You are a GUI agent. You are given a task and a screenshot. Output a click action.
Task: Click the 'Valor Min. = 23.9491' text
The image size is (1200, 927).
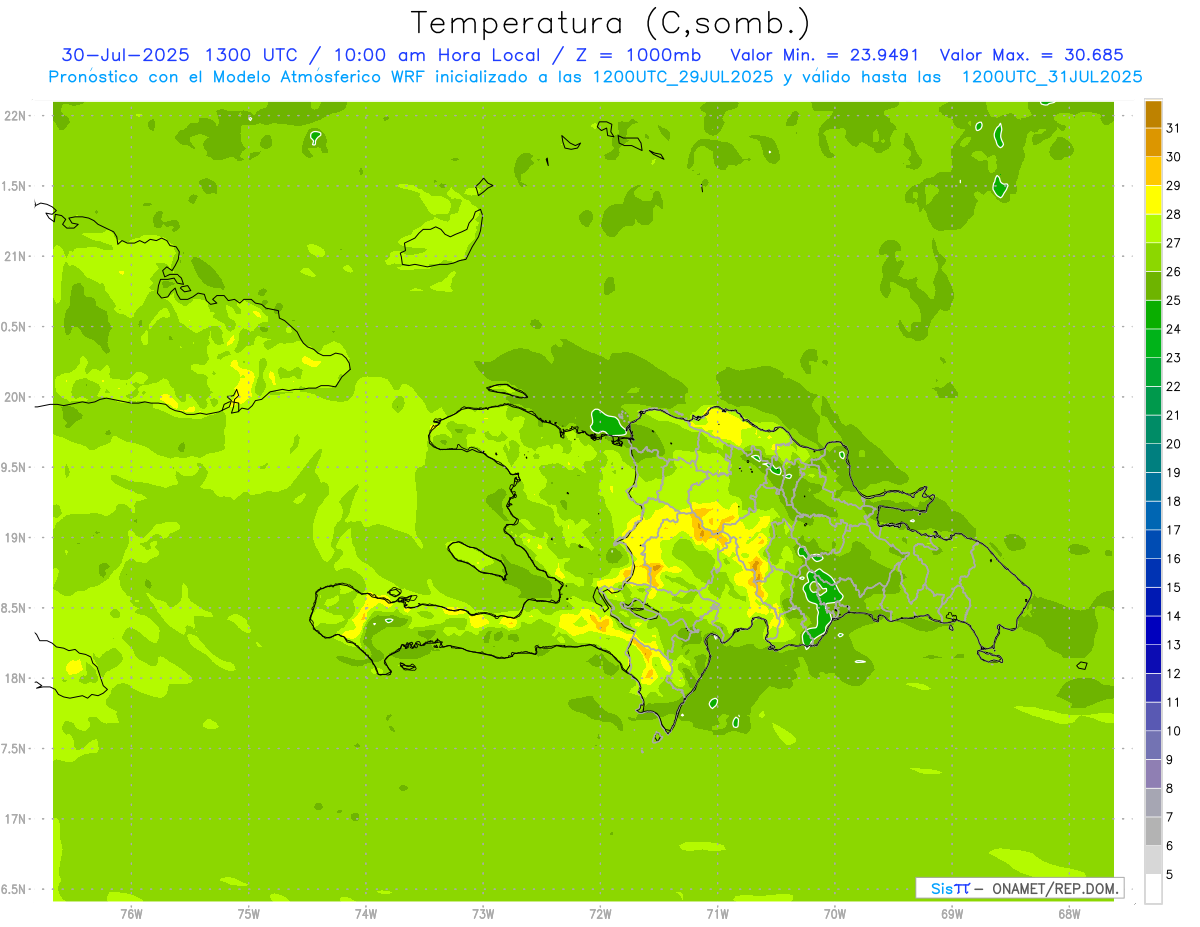825,55
